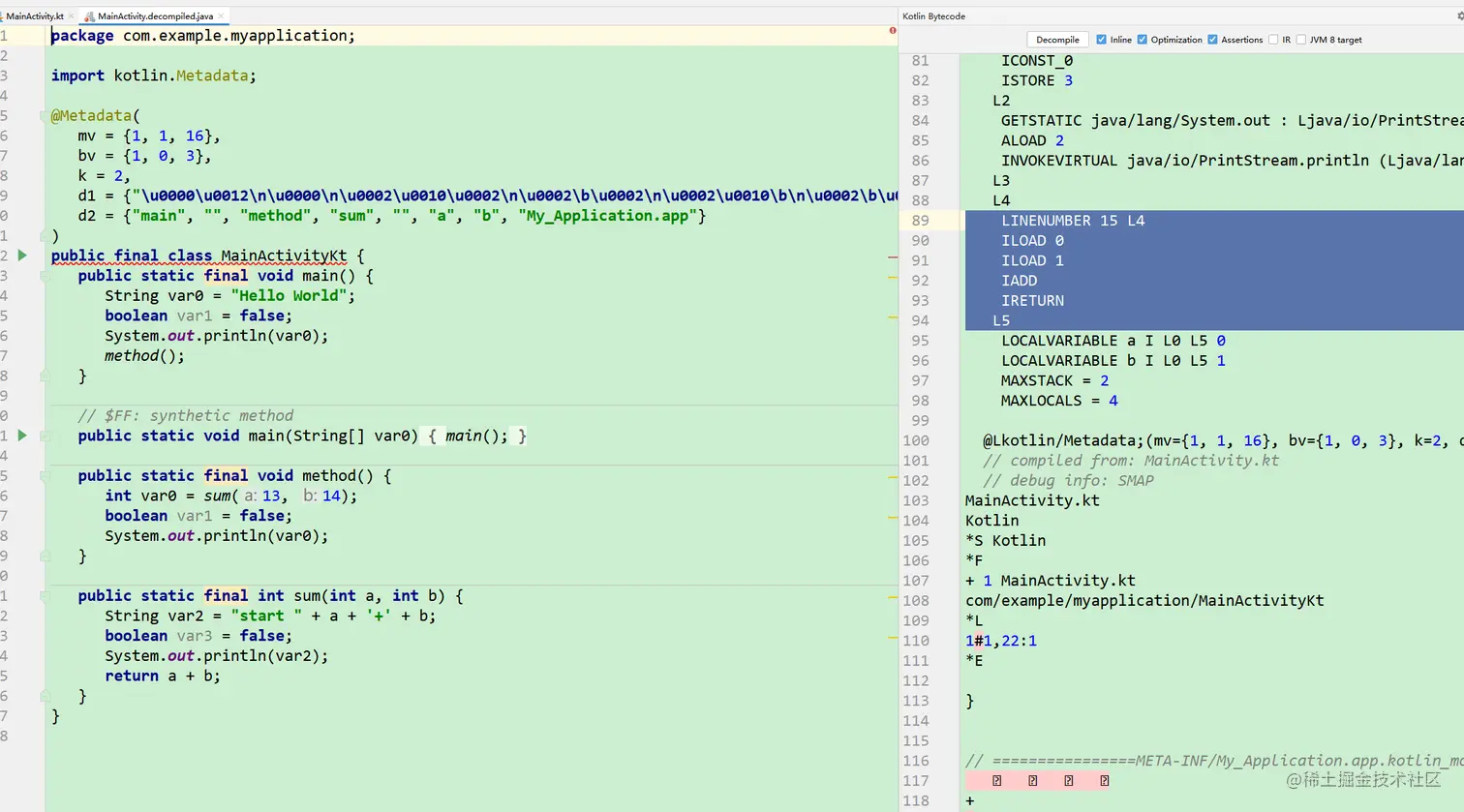Image resolution: width=1464 pixels, height=812 pixels.
Task: Click the import kotlin.Metadata line
Action: (154, 75)
